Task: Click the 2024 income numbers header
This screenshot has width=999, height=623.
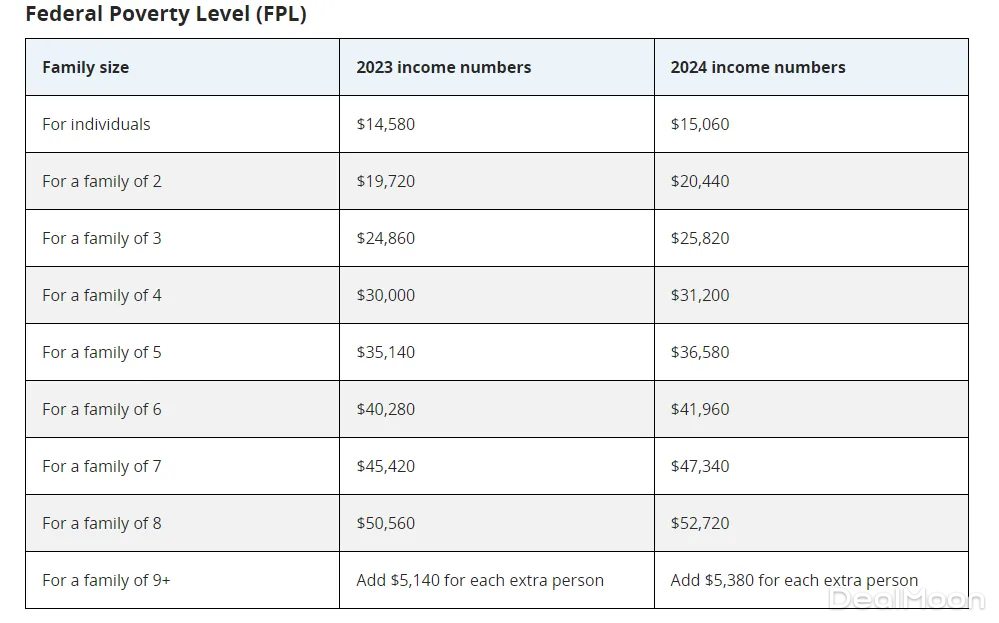Action: click(757, 67)
